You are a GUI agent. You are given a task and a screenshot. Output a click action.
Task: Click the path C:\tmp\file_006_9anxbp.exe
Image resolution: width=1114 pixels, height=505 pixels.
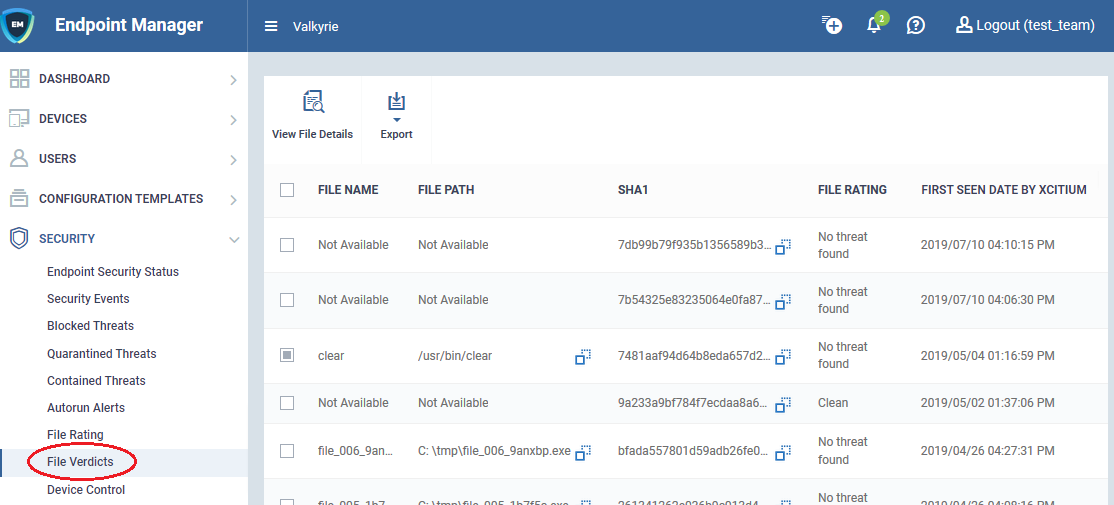(x=494, y=451)
